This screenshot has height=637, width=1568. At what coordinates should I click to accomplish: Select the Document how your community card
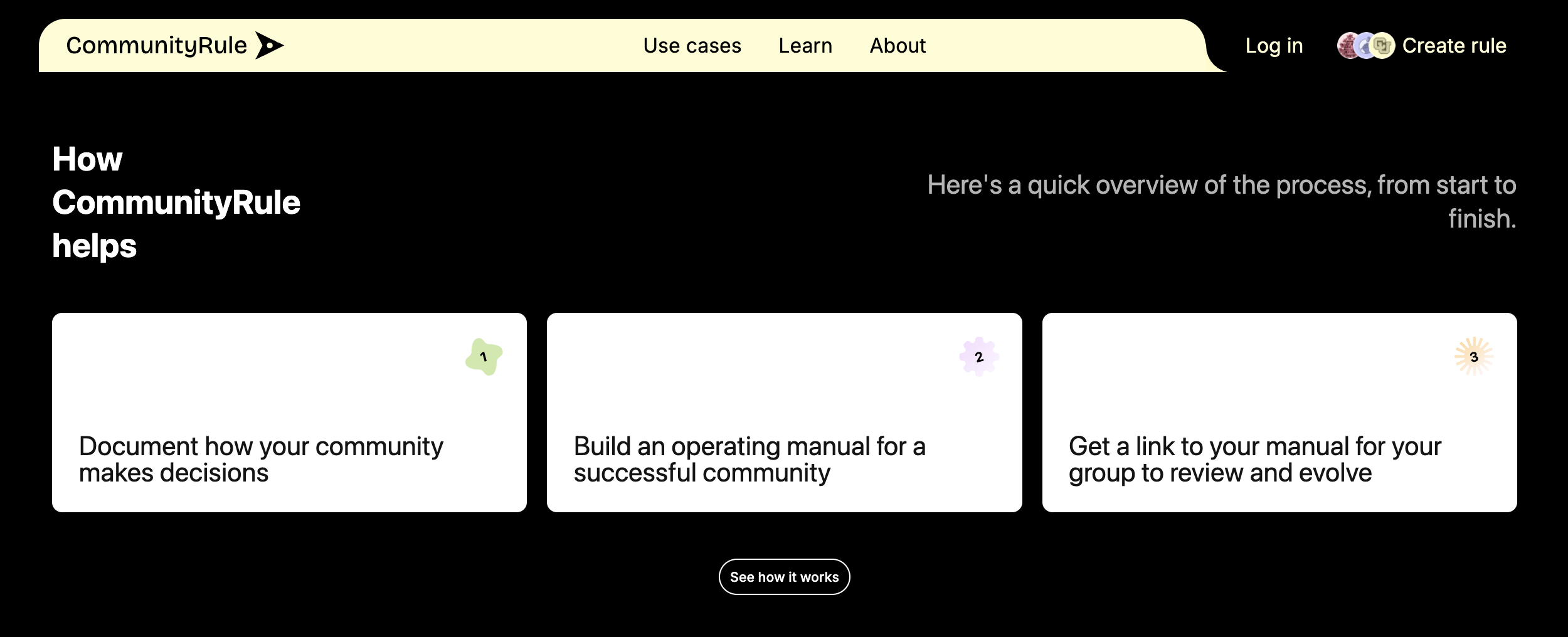(x=289, y=413)
